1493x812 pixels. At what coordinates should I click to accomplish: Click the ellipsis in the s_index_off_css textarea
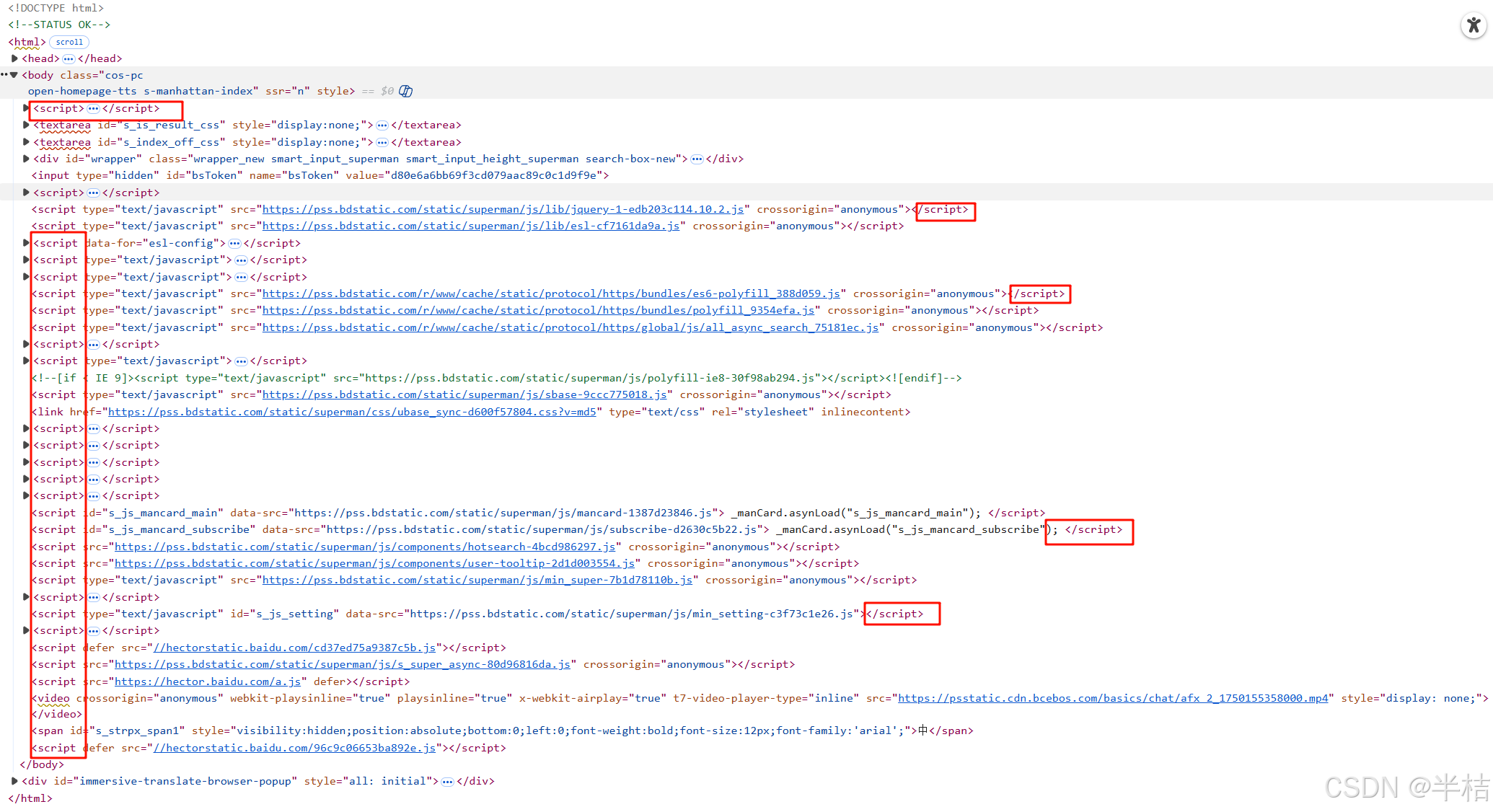[382, 143]
